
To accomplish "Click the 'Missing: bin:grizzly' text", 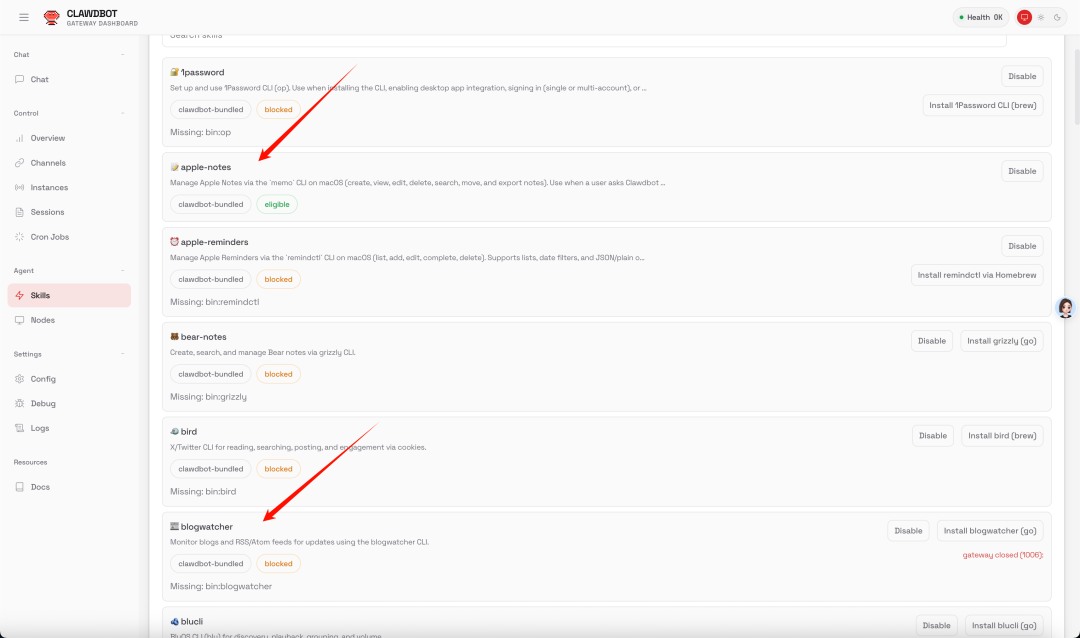I will (x=208, y=397).
